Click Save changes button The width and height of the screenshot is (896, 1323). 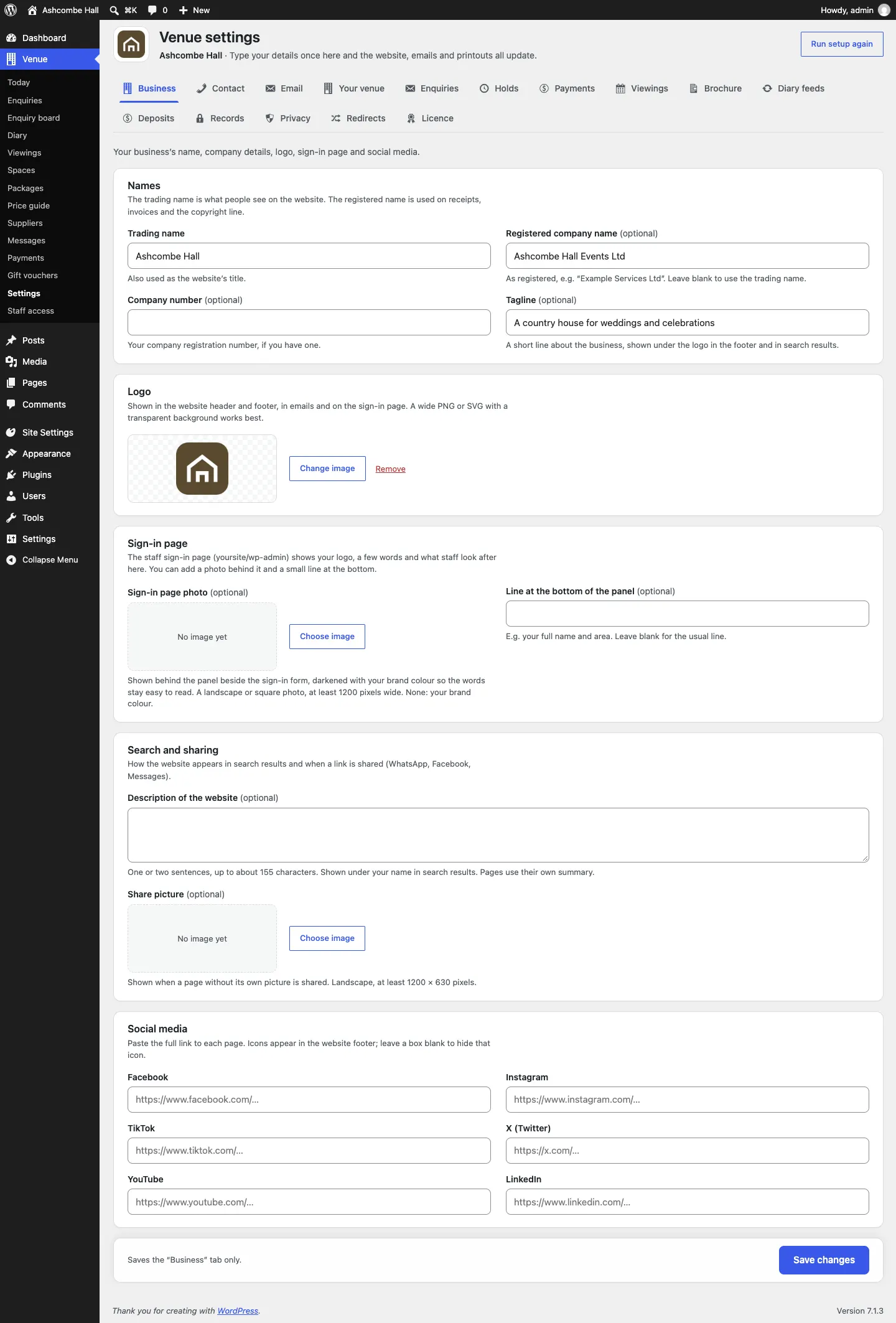coord(824,1260)
